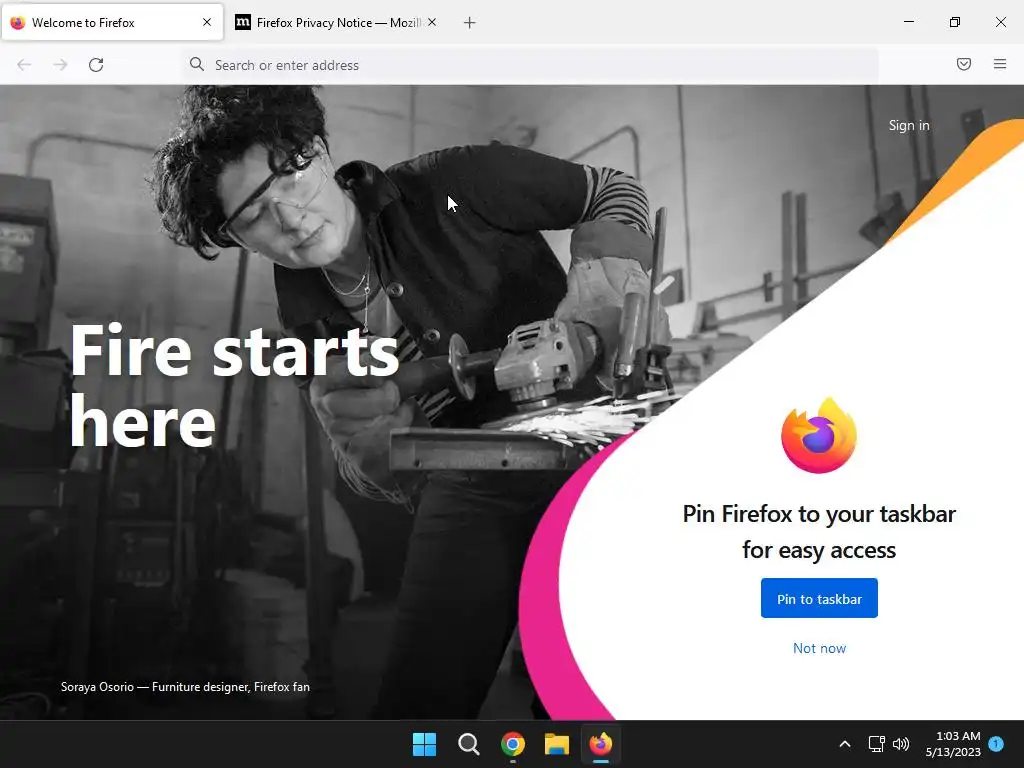Image resolution: width=1024 pixels, height=768 pixels.
Task: Expand hidden system tray icons
Action: pyautogui.click(x=844, y=744)
